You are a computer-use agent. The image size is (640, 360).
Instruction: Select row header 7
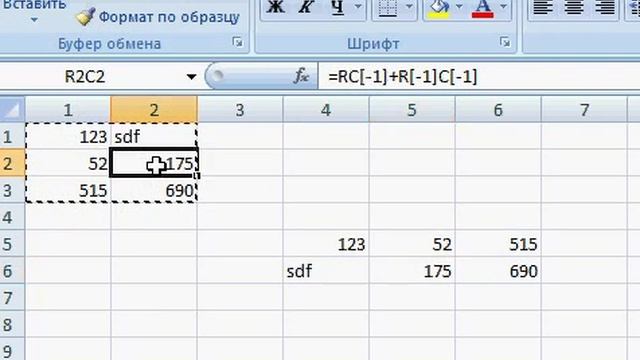[x=12, y=298]
